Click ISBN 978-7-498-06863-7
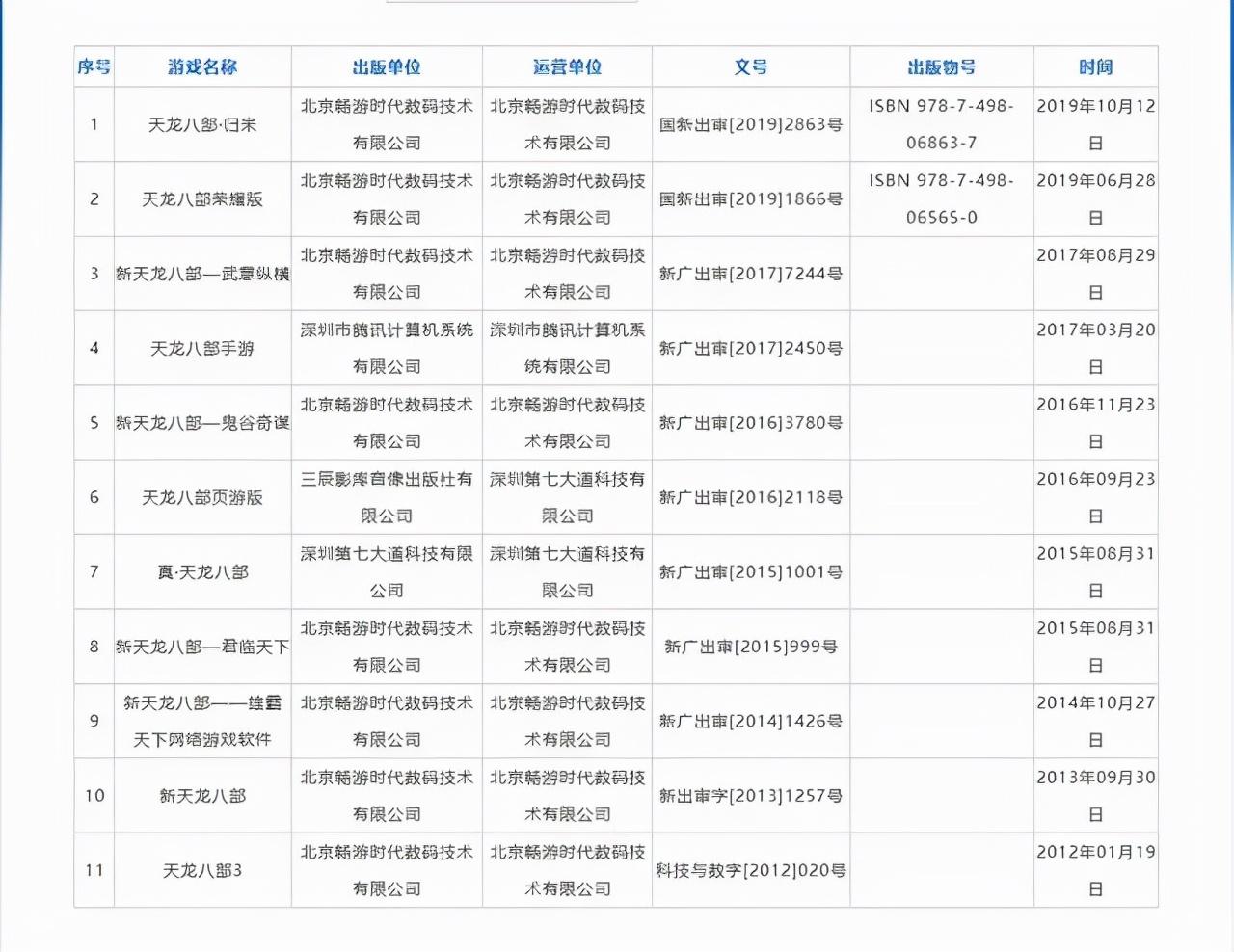 (x=942, y=124)
